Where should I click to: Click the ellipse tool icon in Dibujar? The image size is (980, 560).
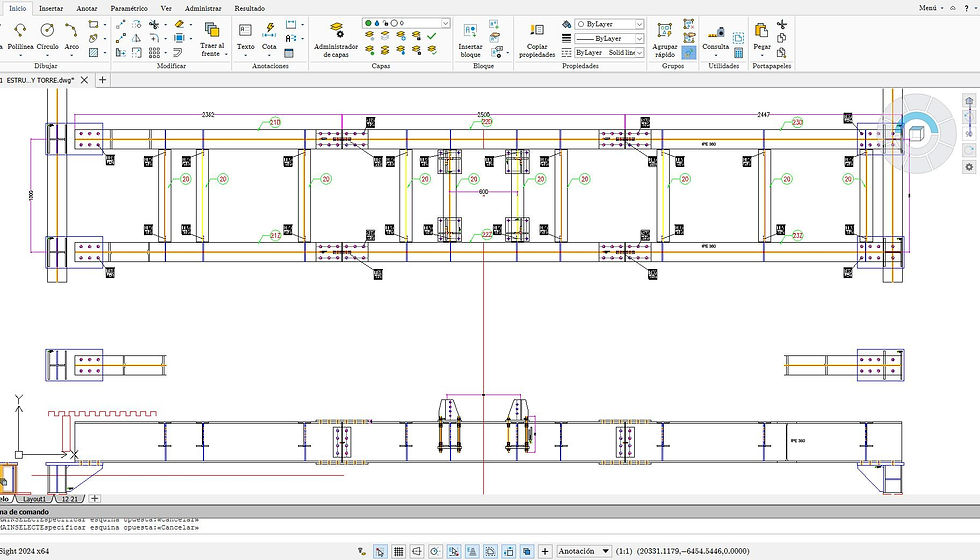coord(93,39)
